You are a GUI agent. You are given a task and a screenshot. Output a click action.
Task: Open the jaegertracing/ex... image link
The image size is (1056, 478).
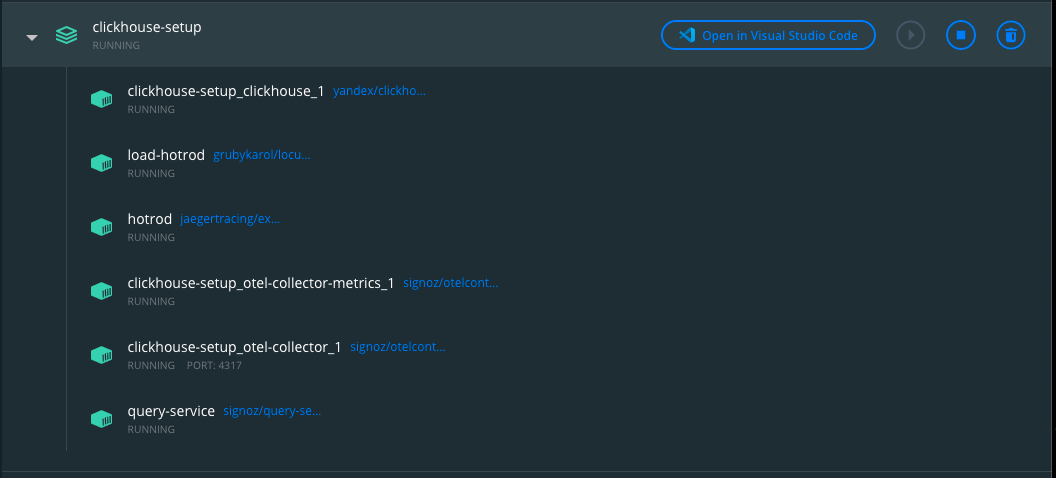pos(230,219)
